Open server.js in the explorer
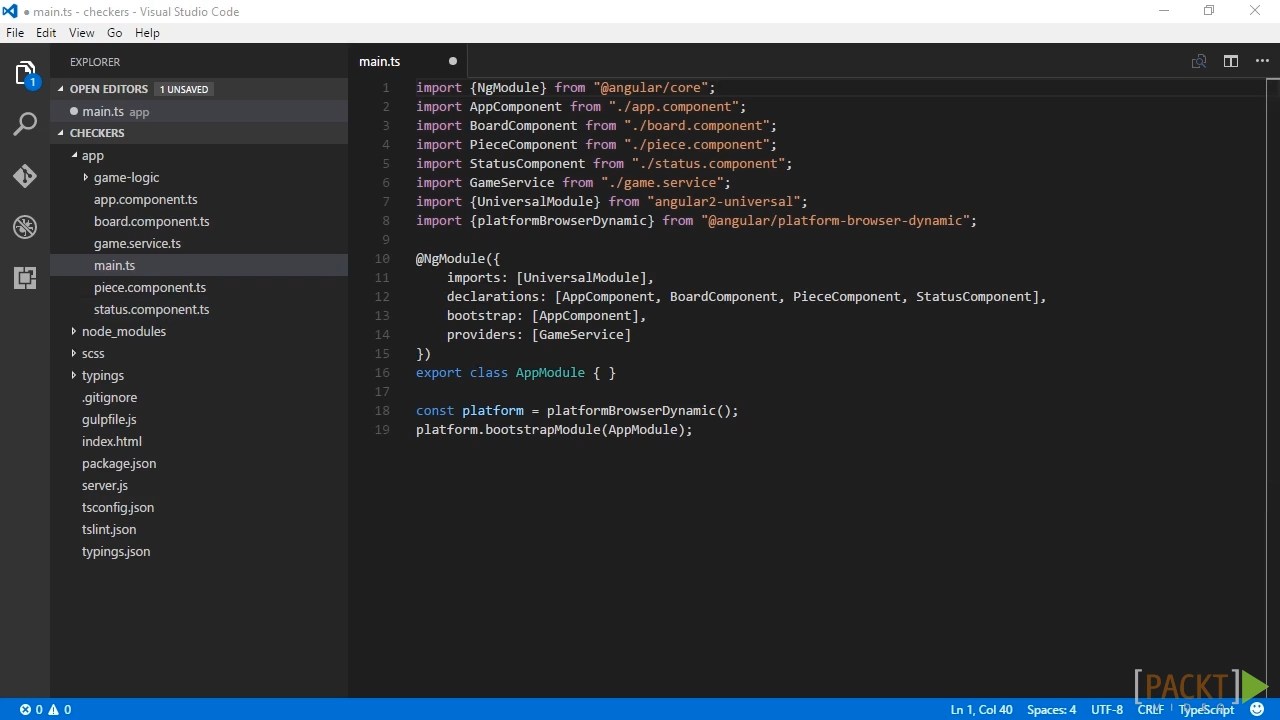 (x=105, y=485)
